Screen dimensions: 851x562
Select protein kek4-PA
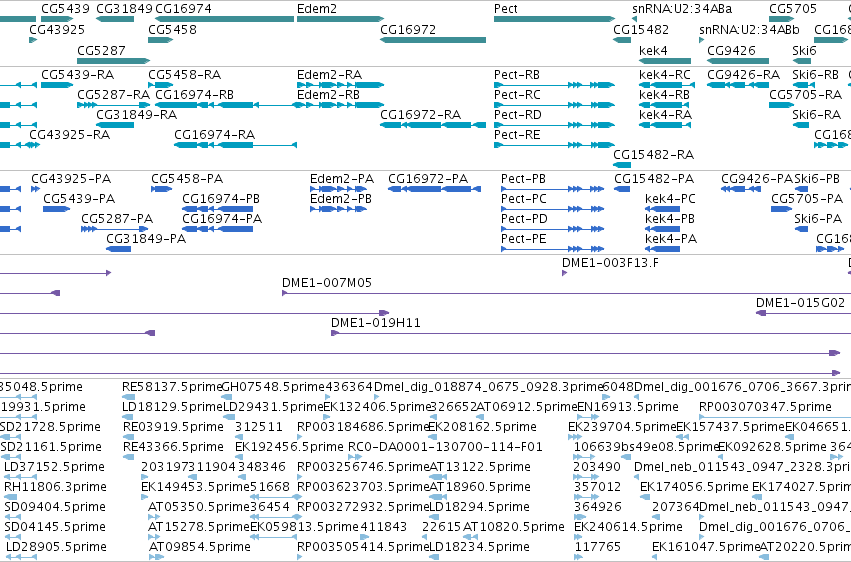coord(663,249)
